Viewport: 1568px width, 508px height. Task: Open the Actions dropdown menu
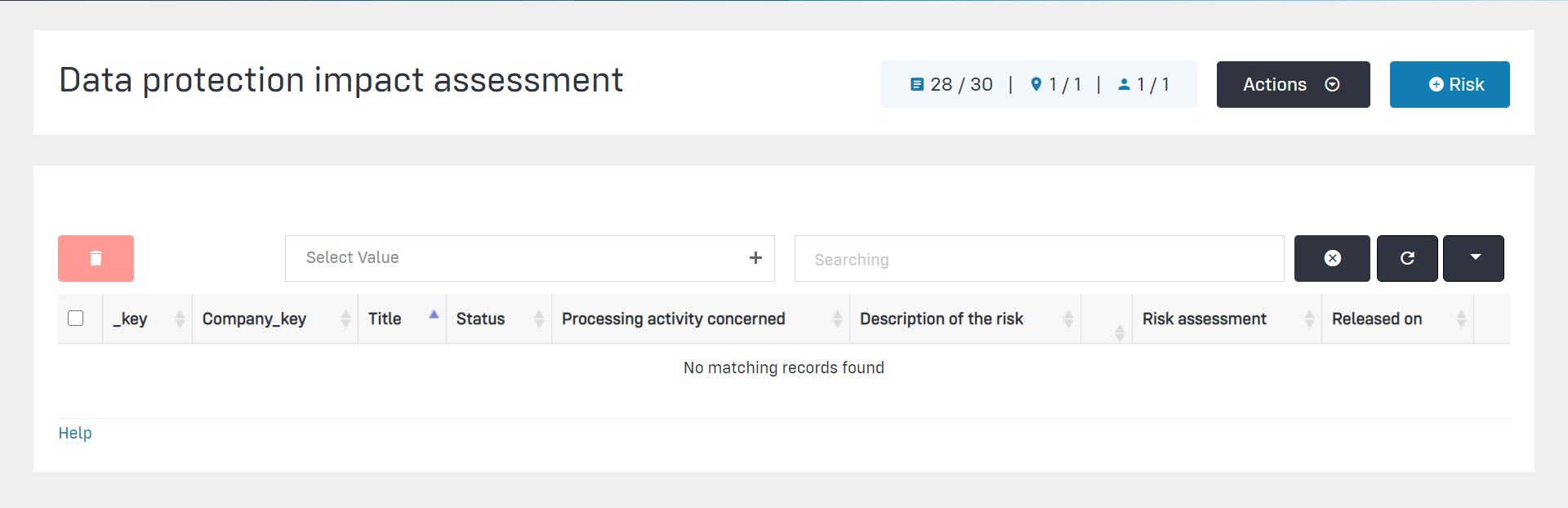click(1293, 84)
